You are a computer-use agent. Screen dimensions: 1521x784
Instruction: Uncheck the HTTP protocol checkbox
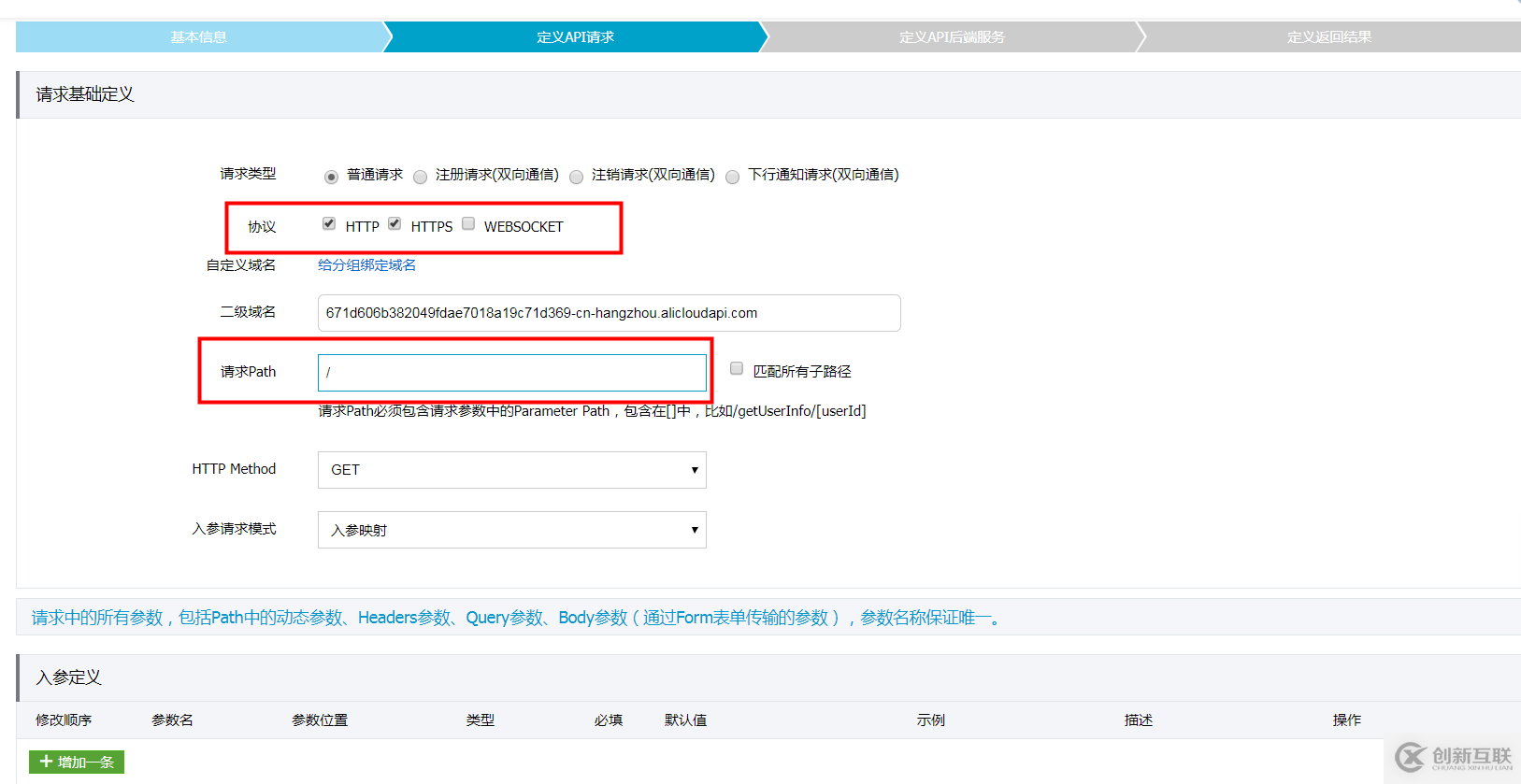329,223
